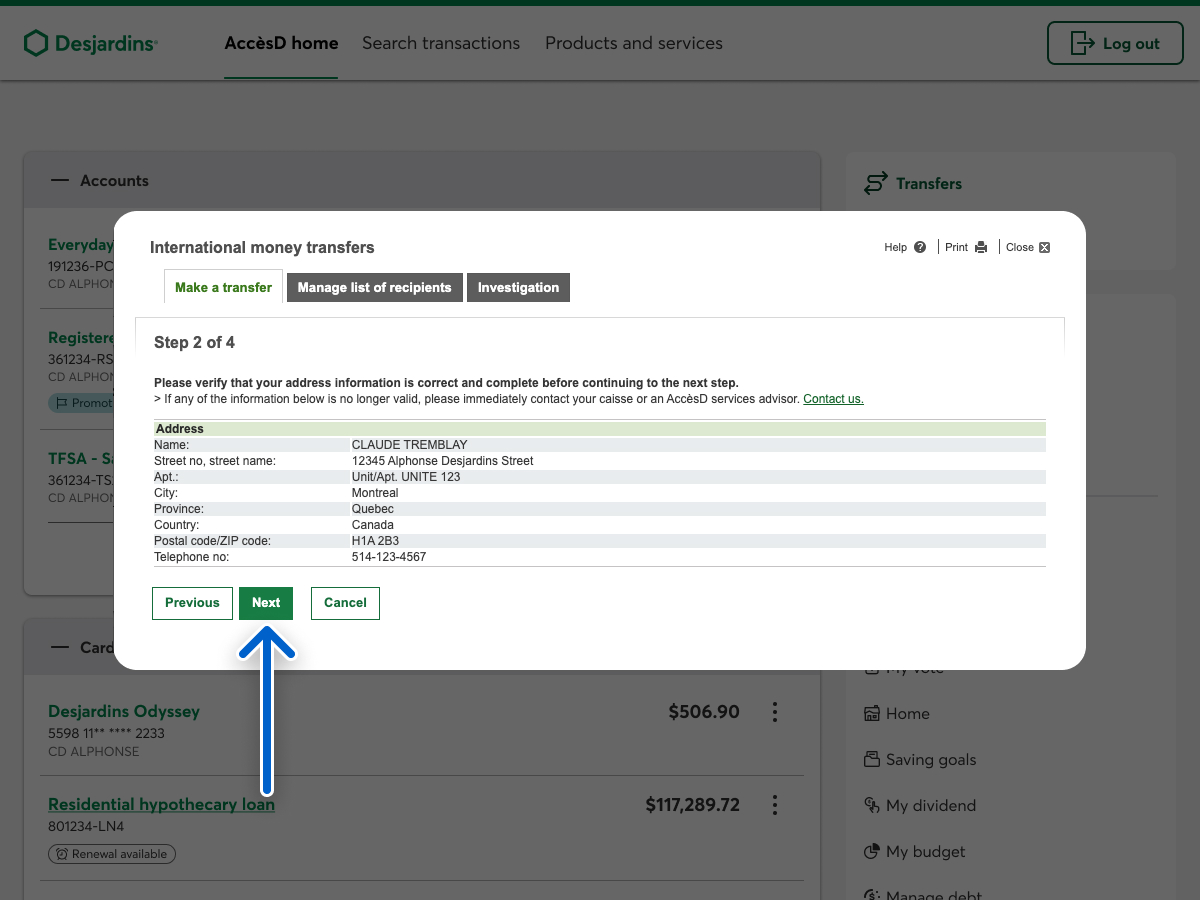Click the My budget pie icon
The height and width of the screenshot is (900, 1200).
pyautogui.click(x=872, y=852)
